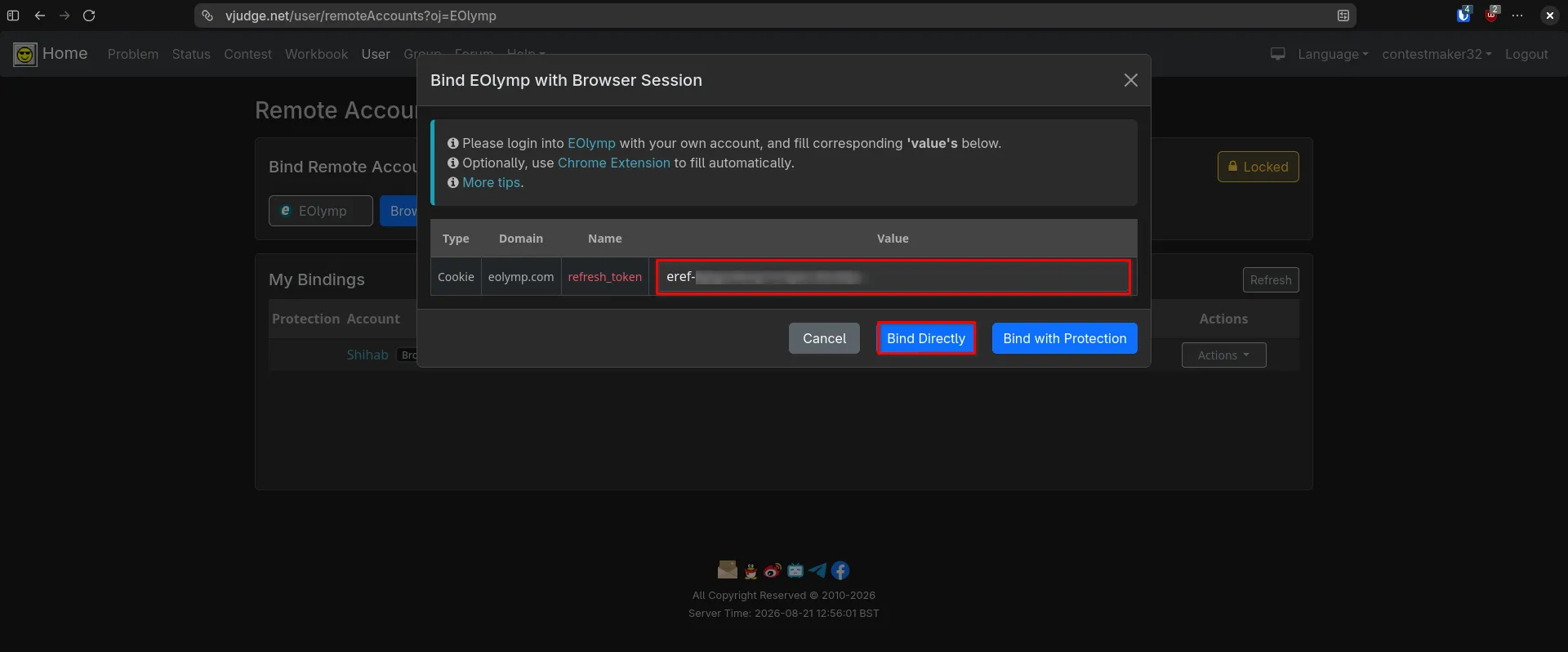Click the refresh_token name cell
The image size is (1568, 652).
tap(605, 277)
